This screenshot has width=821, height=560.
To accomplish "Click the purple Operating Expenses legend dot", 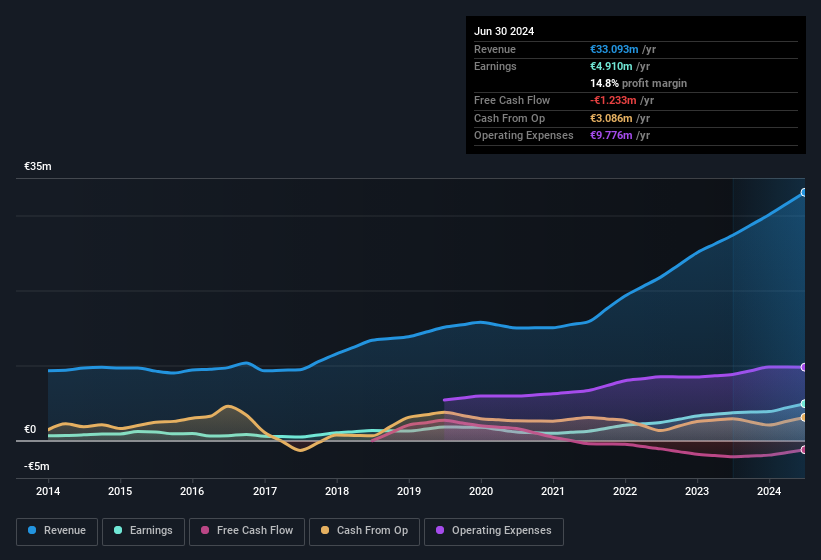I will (x=441, y=531).
